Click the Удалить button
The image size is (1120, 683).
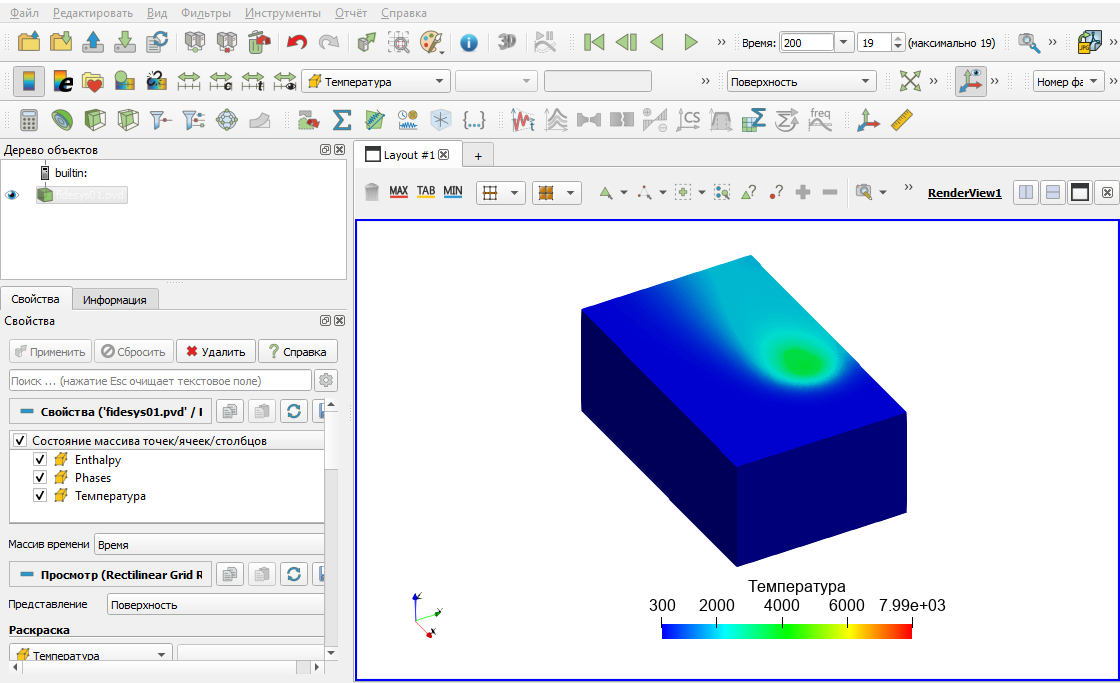(x=216, y=352)
